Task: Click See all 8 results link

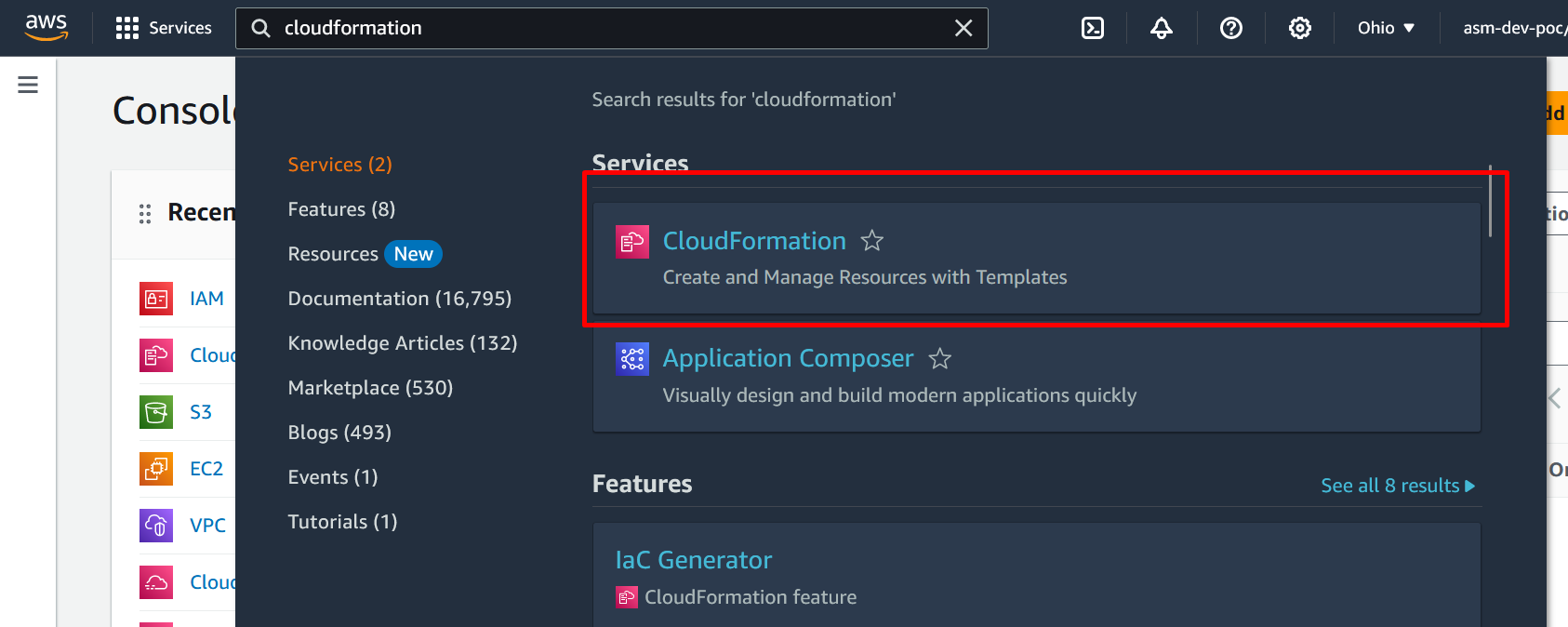Action: pyautogui.click(x=1398, y=486)
